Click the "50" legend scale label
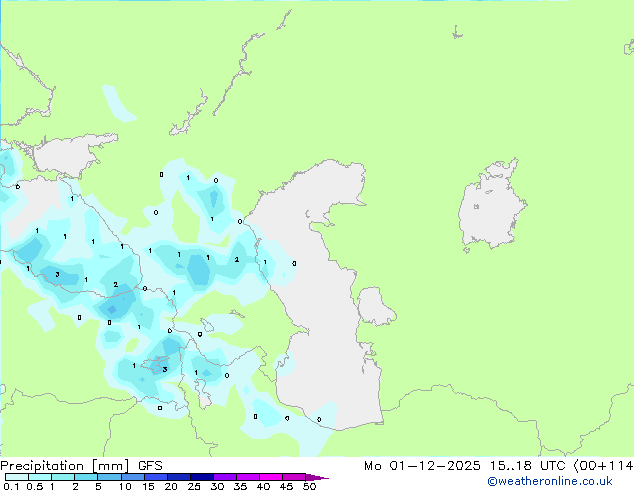The width and height of the screenshot is (634, 490). 309,486
